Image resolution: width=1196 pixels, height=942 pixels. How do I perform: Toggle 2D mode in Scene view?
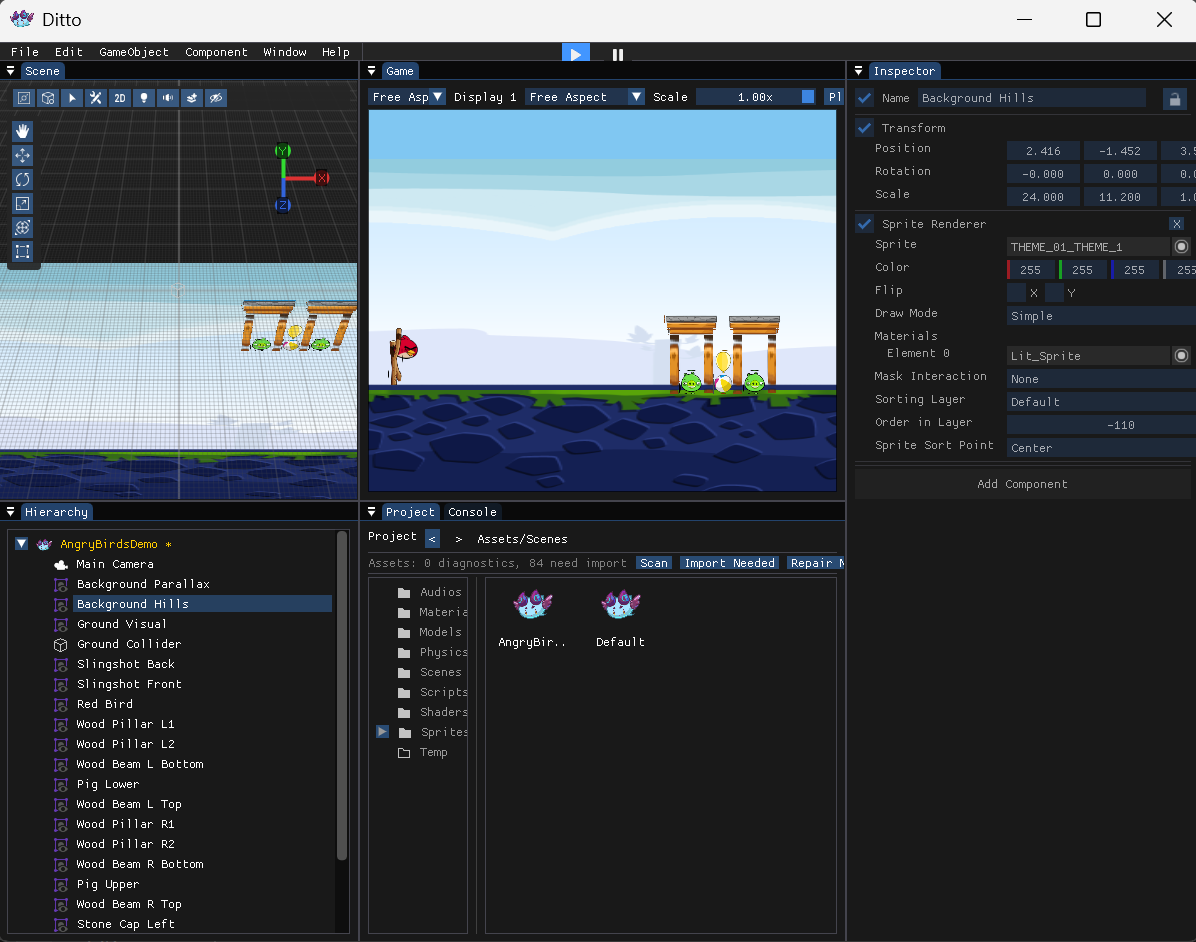coord(120,98)
